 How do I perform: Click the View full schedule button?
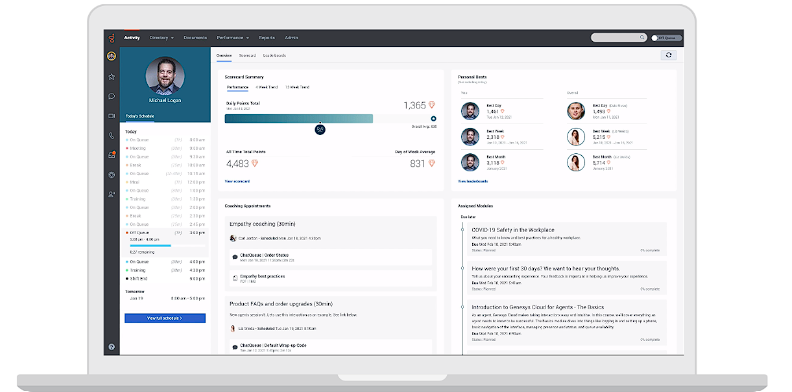[165, 318]
